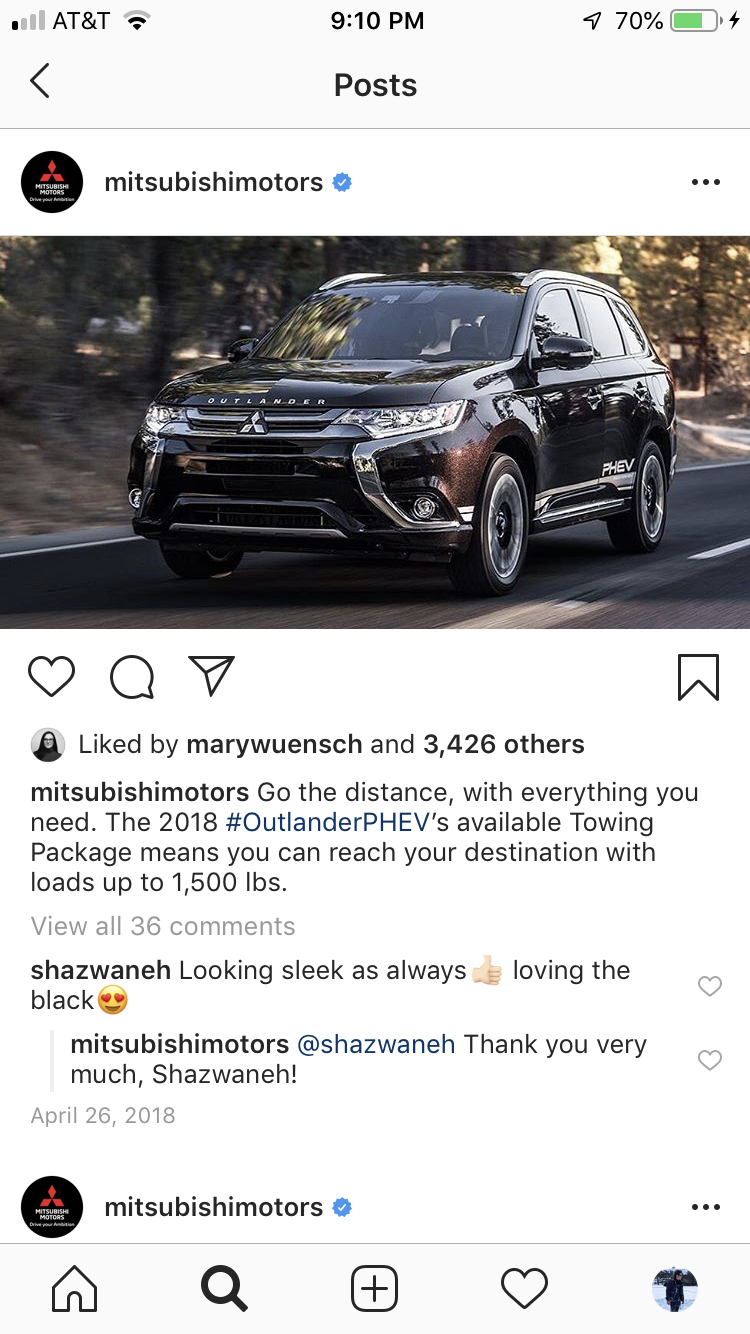
Task: Like the Outlander PHEV post
Action: point(51,677)
